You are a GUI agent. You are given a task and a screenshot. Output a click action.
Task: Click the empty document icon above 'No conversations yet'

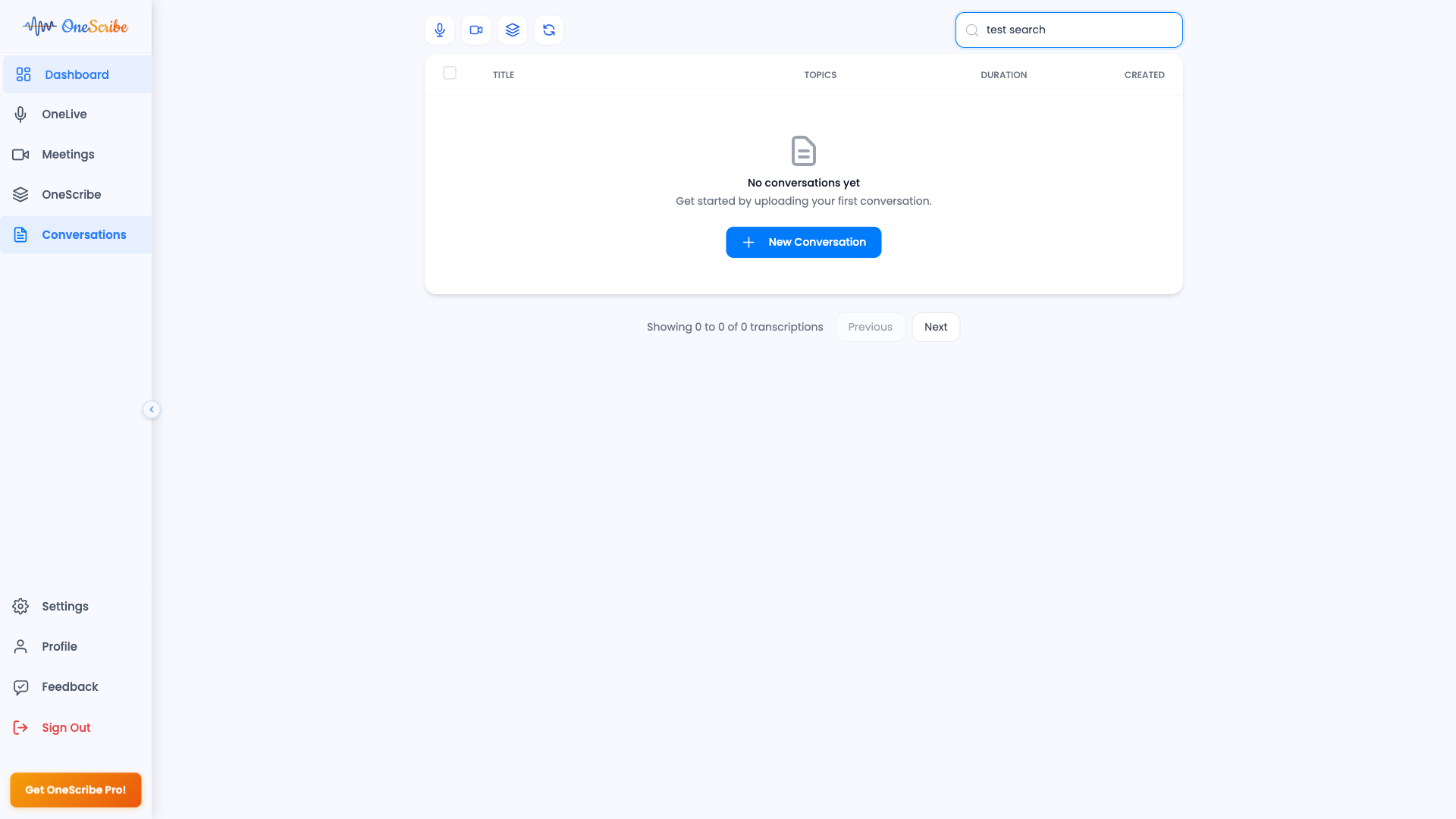point(803,151)
